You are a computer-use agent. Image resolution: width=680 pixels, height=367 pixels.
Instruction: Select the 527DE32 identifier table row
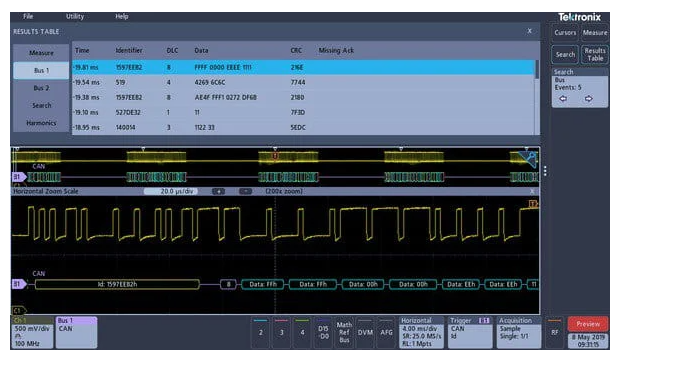click(304, 112)
